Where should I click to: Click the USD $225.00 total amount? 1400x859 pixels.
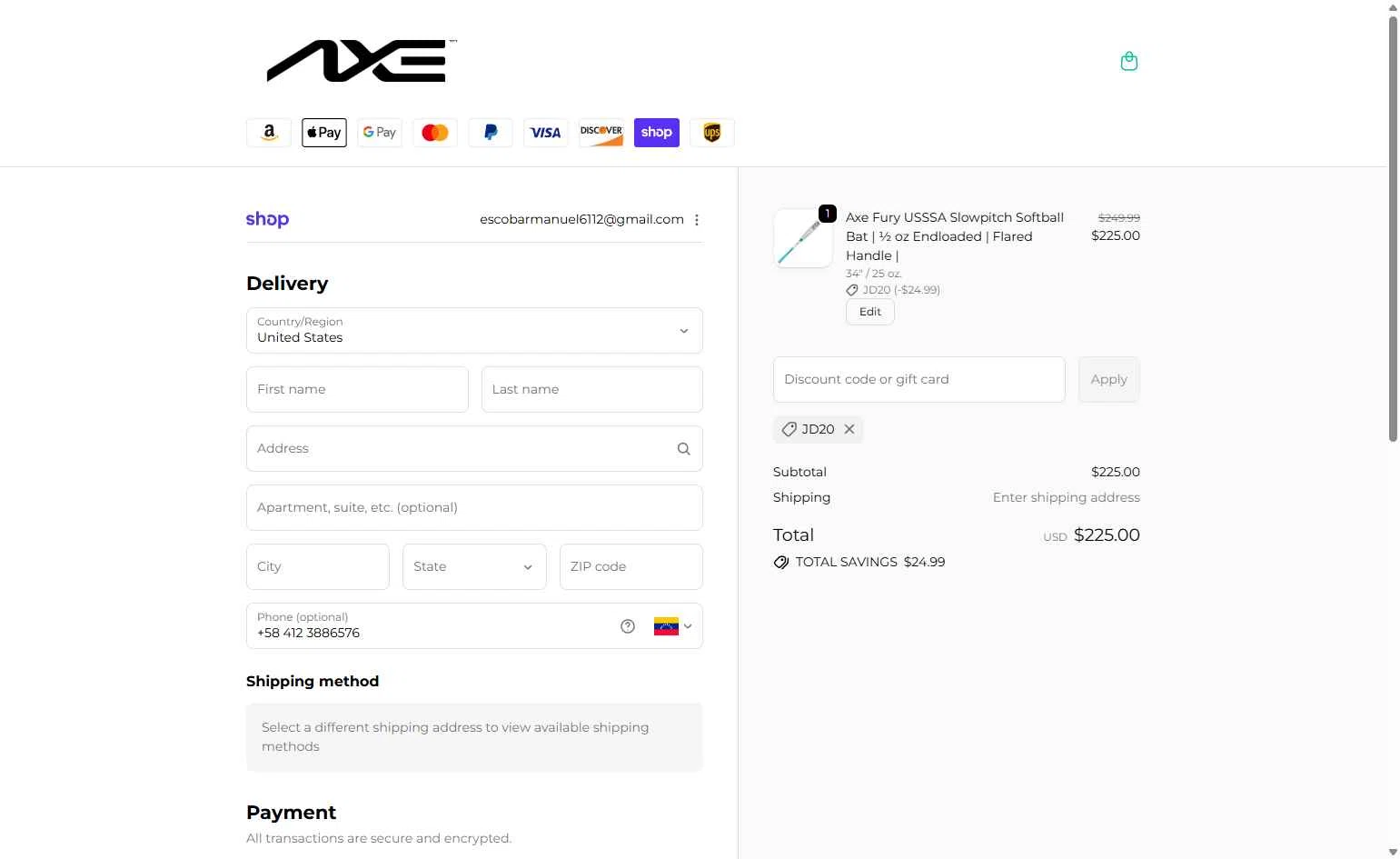[1091, 535]
